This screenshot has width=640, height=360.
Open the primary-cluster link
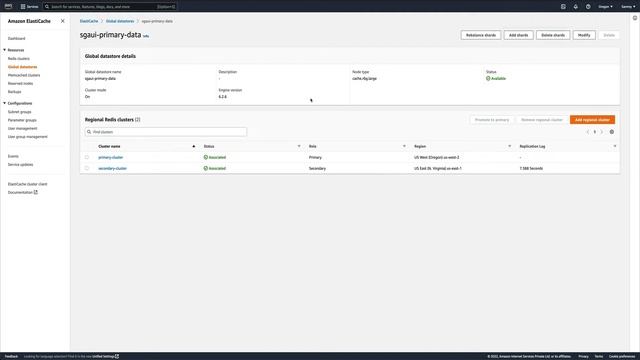[111, 157]
